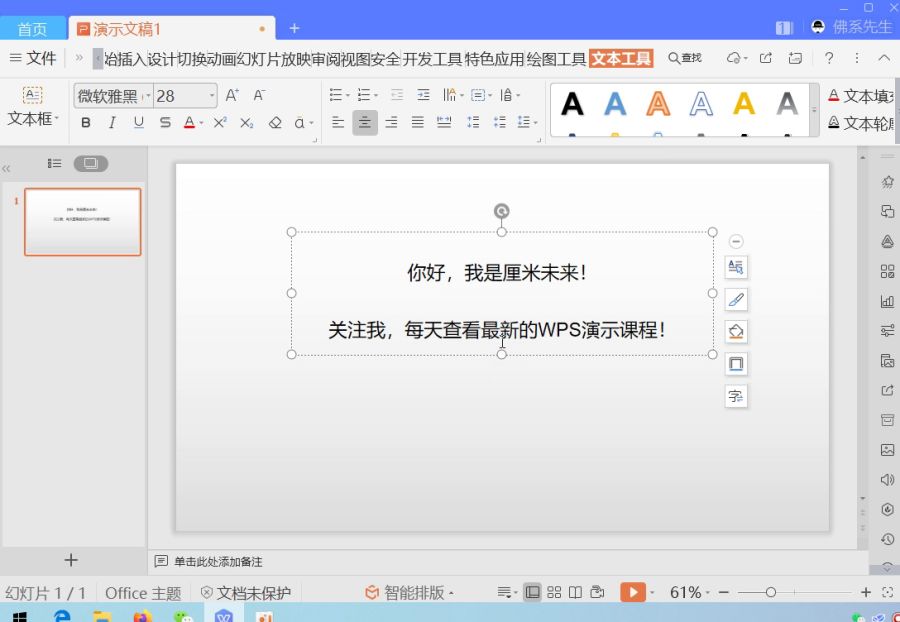Toggle underline on selected text
Image resolution: width=900 pixels, height=622 pixels.
138,123
